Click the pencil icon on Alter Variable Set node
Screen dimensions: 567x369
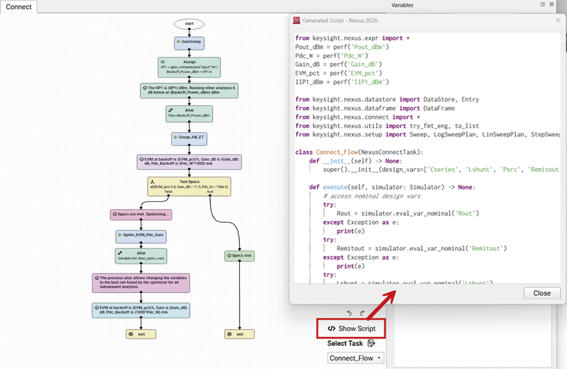coord(120,253)
